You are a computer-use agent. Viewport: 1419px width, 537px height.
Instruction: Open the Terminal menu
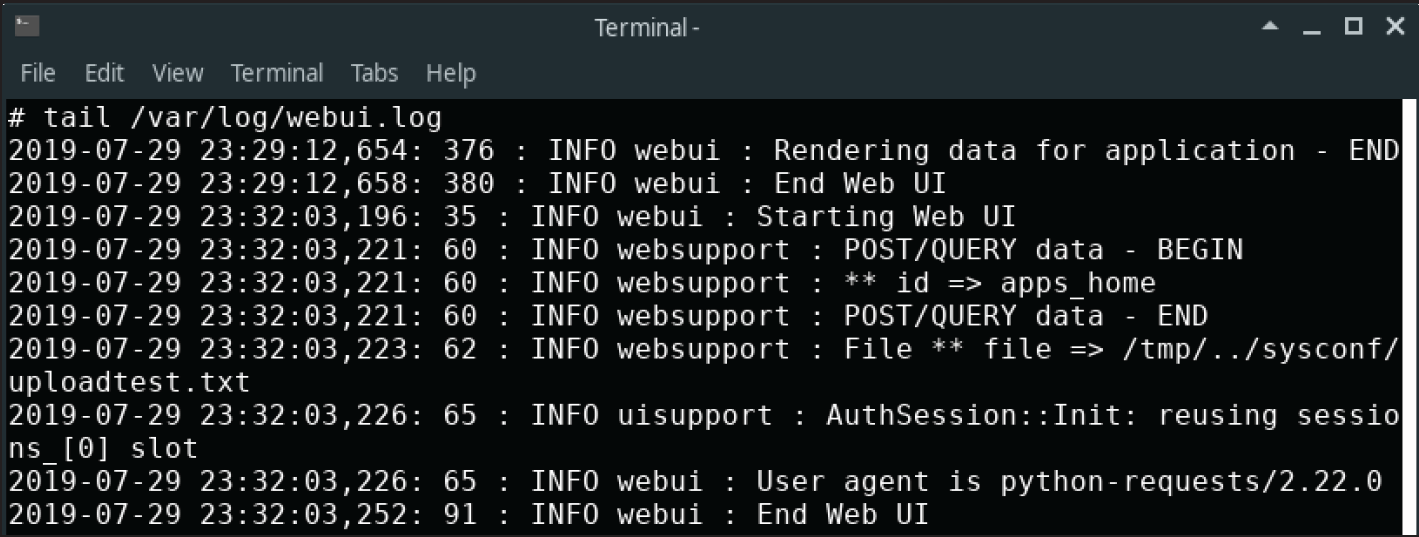click(277, 73)
